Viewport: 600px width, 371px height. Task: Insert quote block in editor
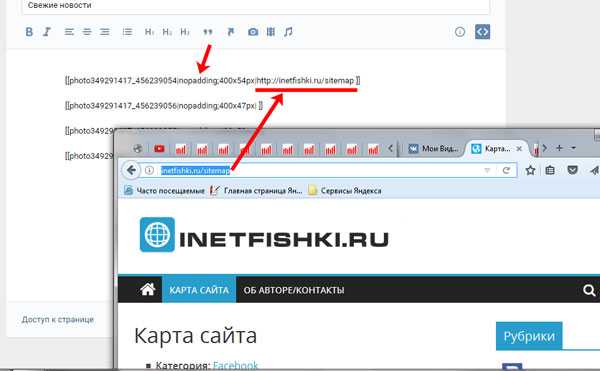tap(208, 32)
